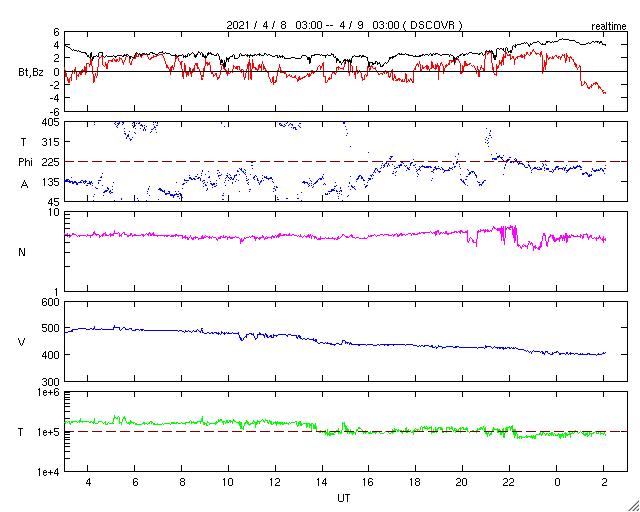The height and width of the screenshot is (512, 640).
Task: Click the 'N' density axis label
Action: (x=22, y=252)
